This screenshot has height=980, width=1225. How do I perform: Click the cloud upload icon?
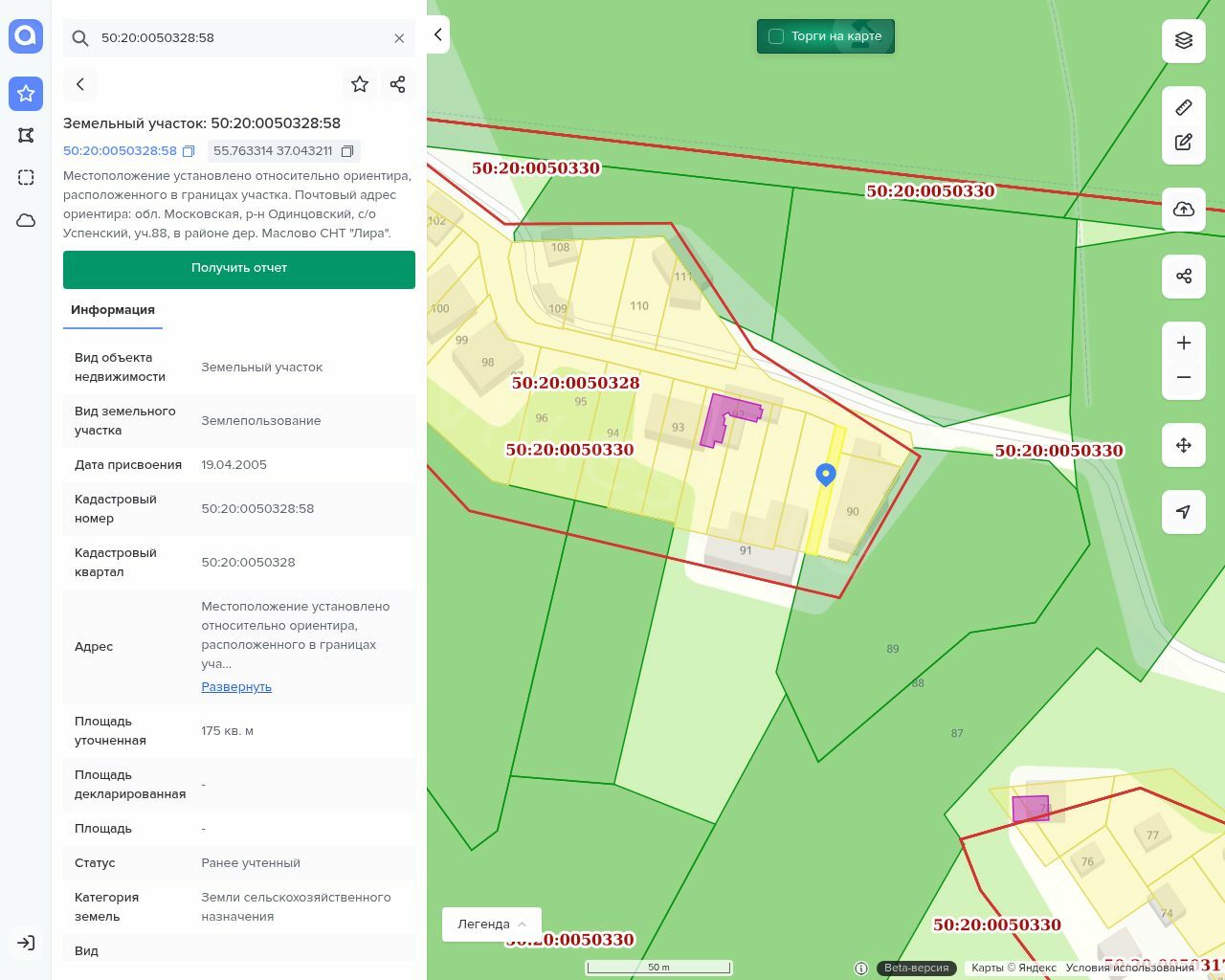1183,209
